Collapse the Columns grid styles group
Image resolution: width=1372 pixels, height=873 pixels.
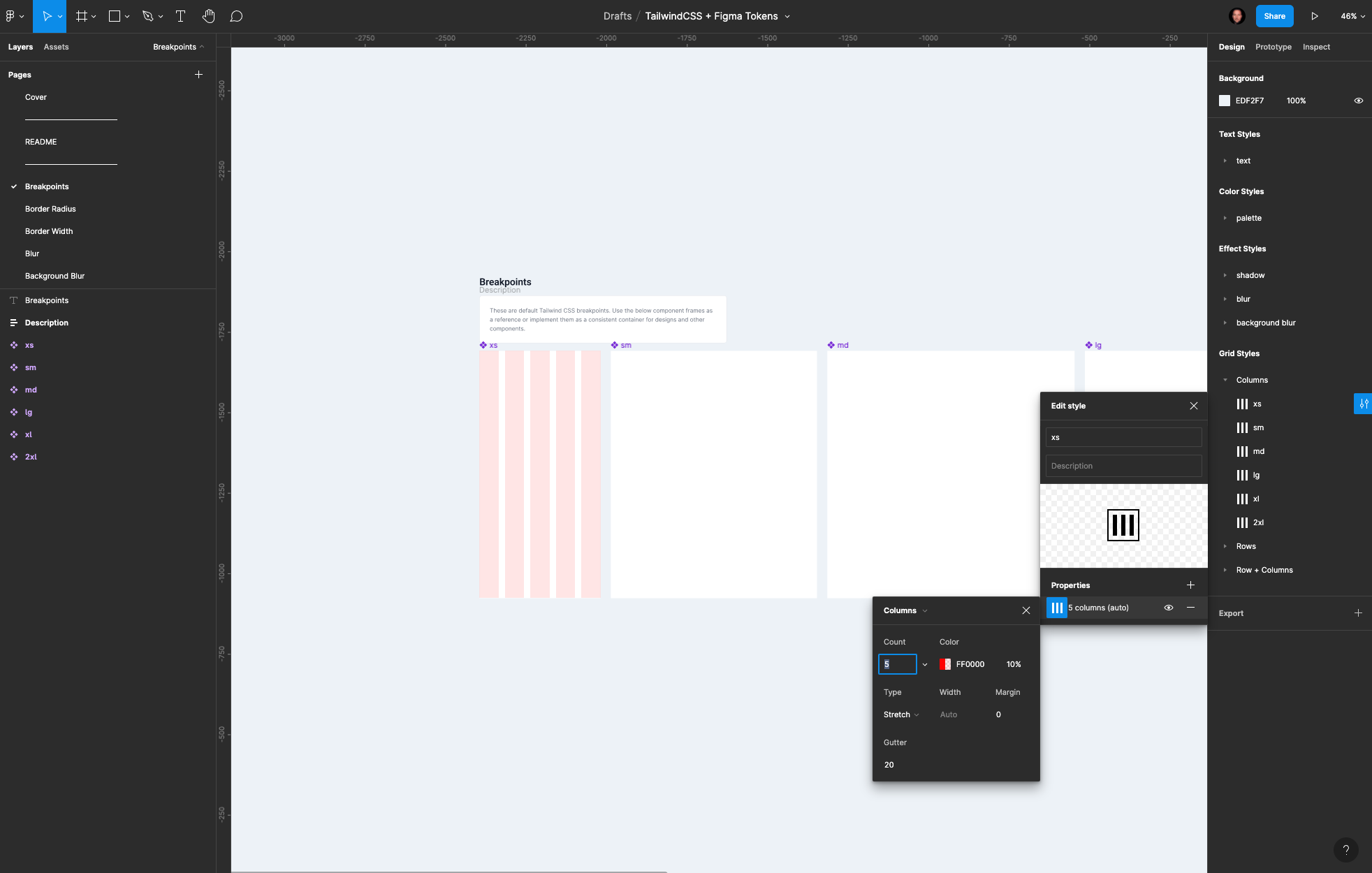(1226, 380)
